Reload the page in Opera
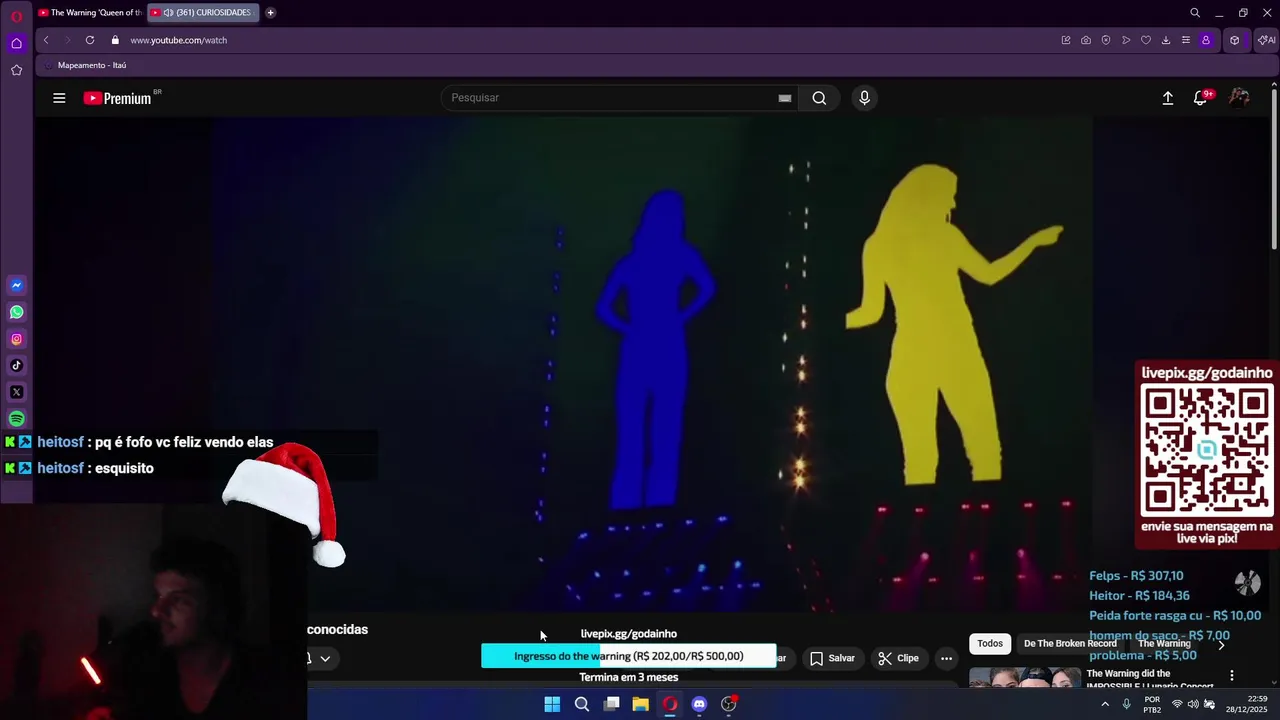Viewport: 1280px width, 720px height. click(x=90, y=40)
